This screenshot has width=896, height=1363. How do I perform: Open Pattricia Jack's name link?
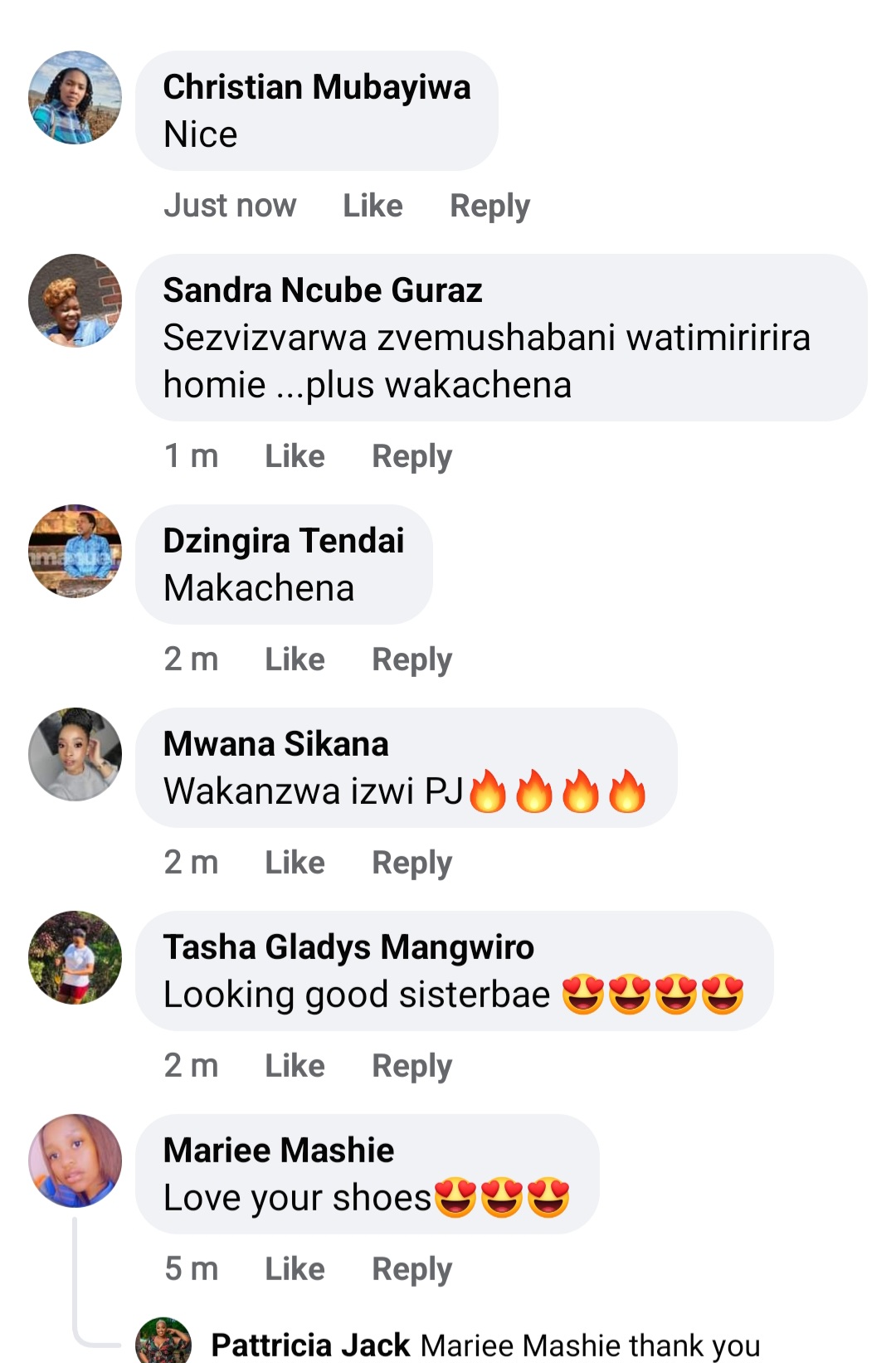(x=310, y=1346)
